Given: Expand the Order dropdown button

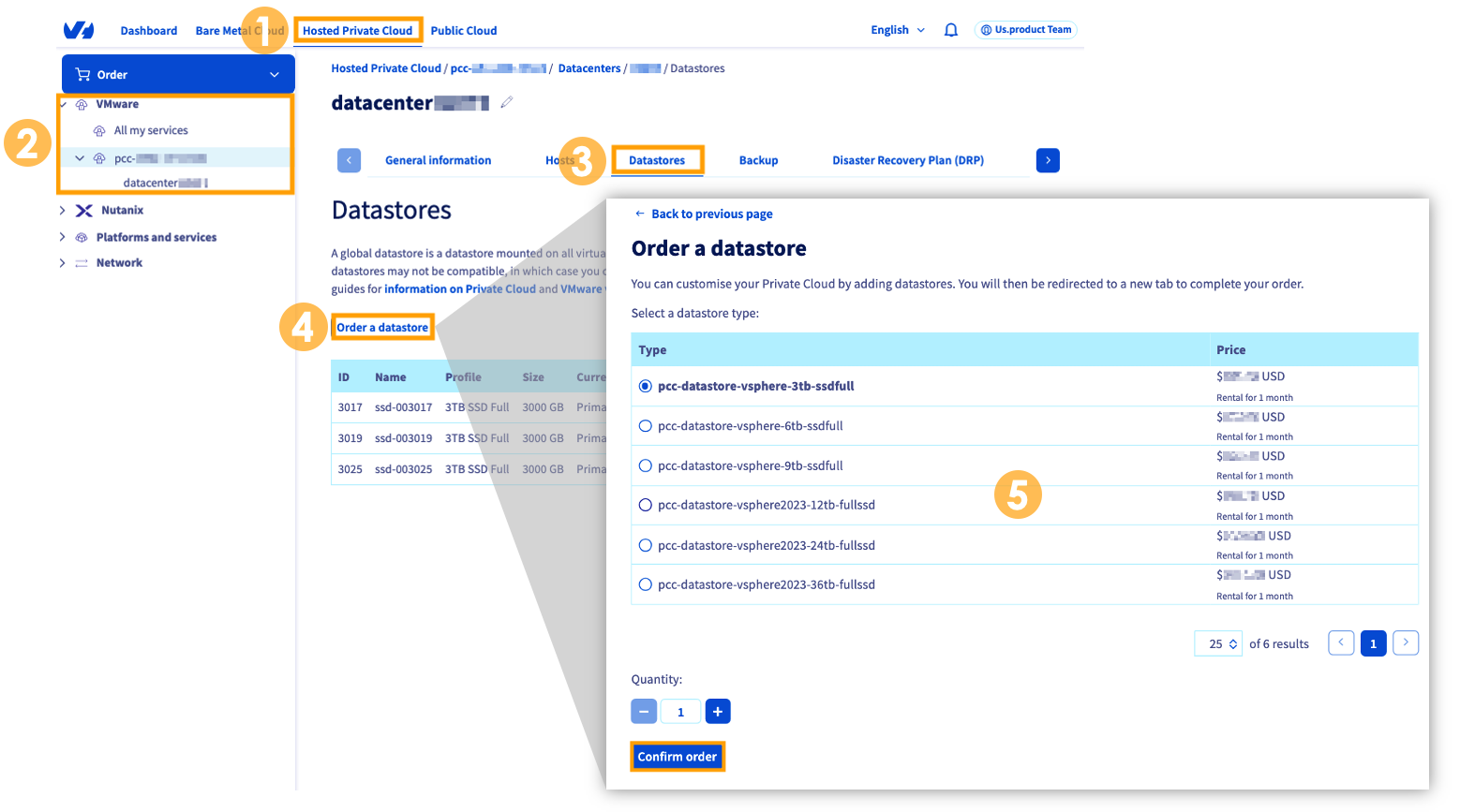Looking at the screenshot, I should coord(178,74).
